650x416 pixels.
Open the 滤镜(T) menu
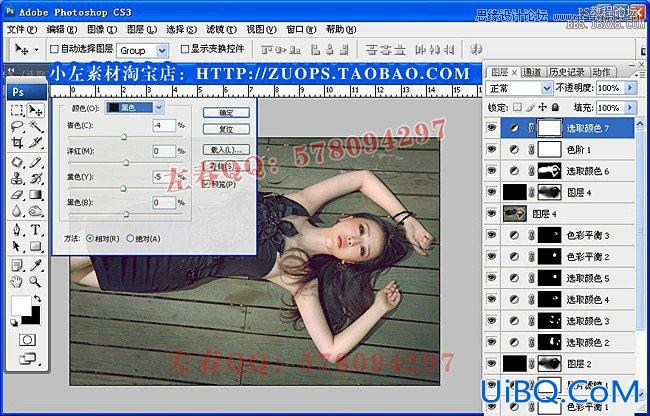(221, 29)
